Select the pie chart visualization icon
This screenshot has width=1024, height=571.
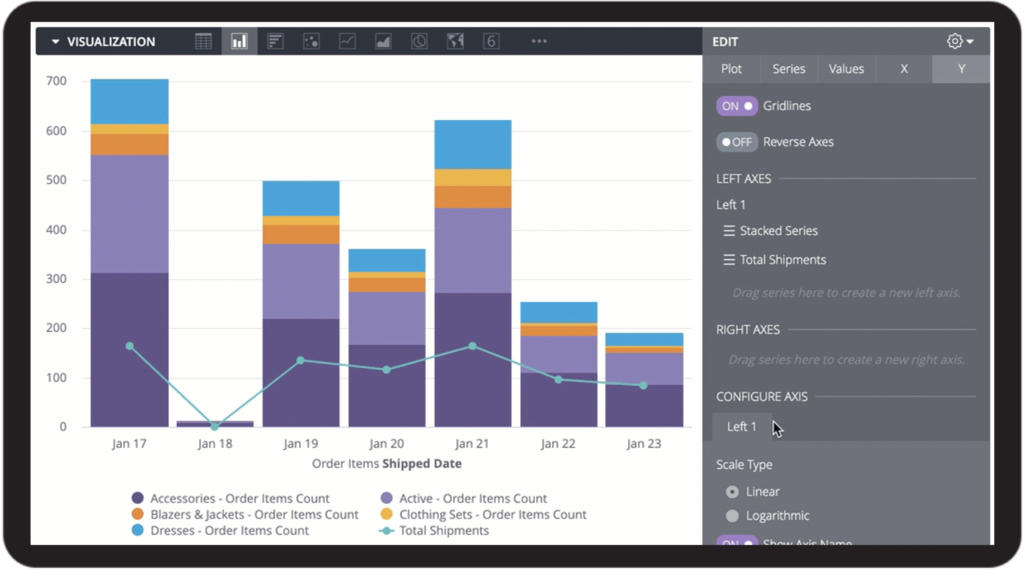pos(419,41)
